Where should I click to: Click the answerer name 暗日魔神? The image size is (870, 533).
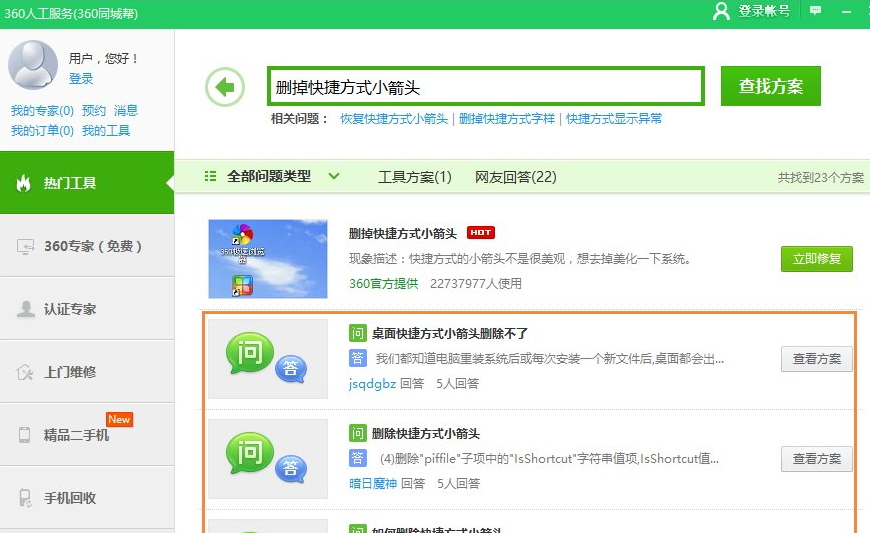pyautogui.click(x=373, y=483)
